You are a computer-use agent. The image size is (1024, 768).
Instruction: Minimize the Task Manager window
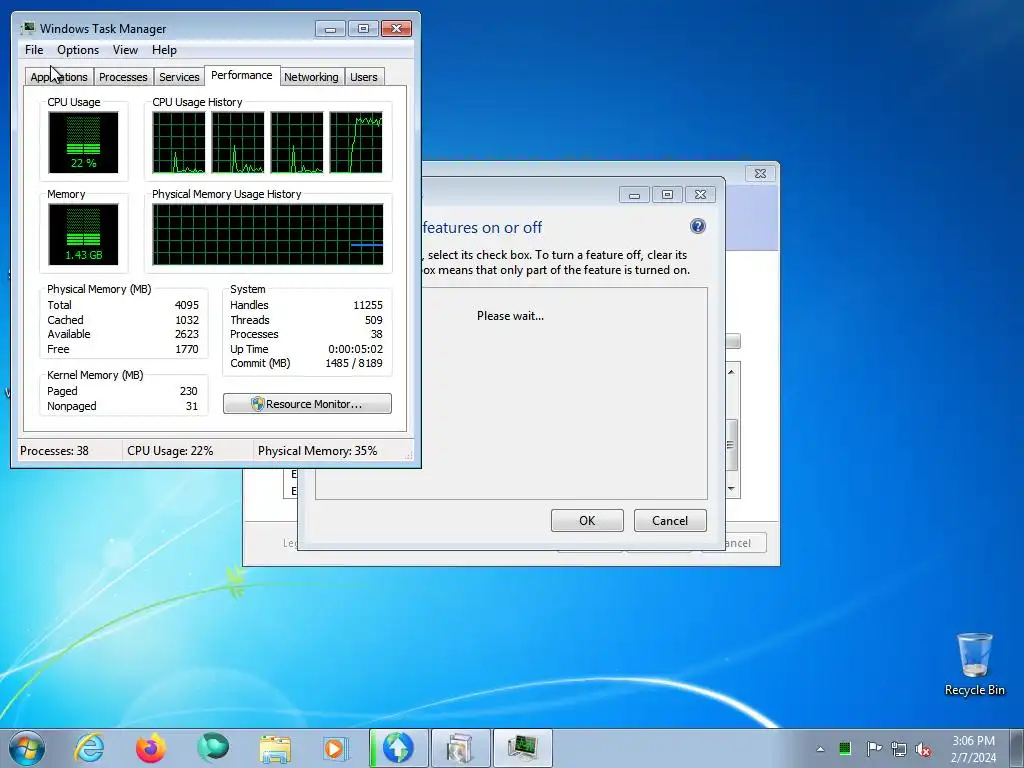(x=330, y=29)
